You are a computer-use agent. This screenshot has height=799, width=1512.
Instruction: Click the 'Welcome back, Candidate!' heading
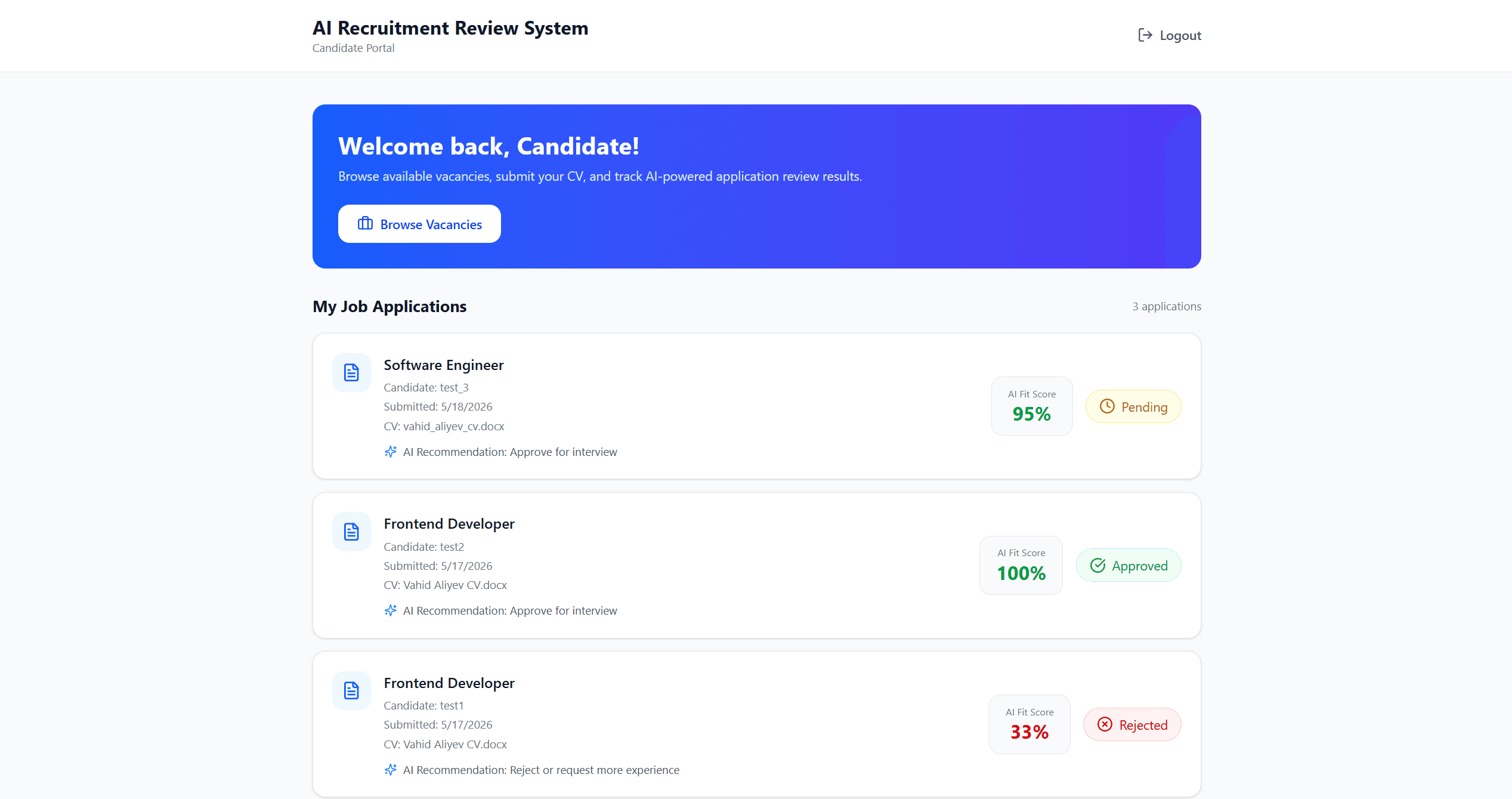tap(488, 146)
